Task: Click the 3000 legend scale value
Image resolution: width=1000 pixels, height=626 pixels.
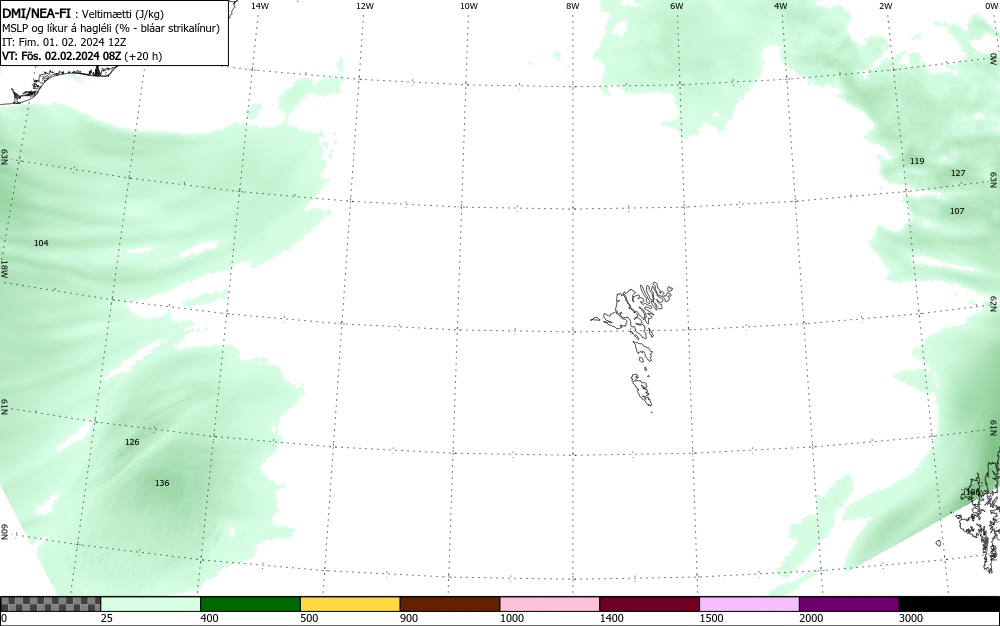Action: [911, 618]
